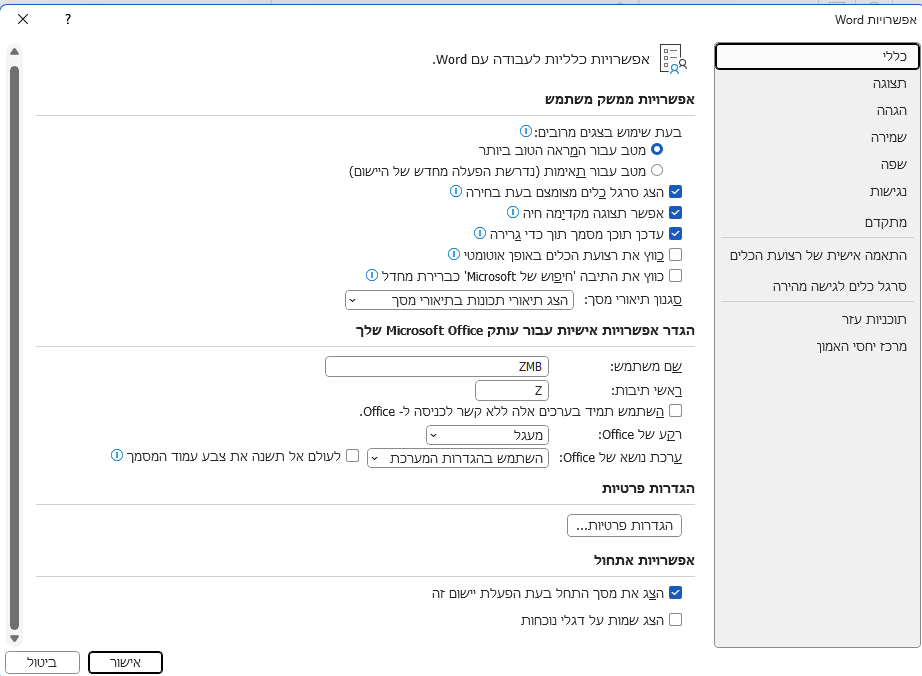
Task: Open the help question mark
Action: click(x=68, y=19)
